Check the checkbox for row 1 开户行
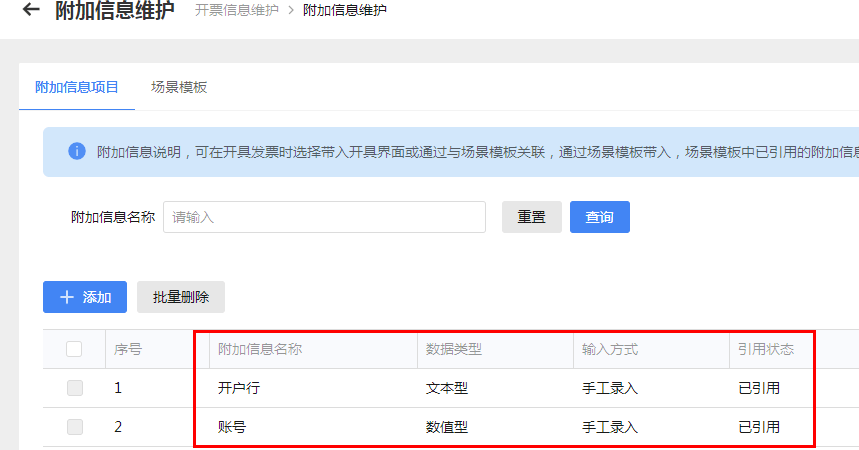The height and width of the screenshot is (450, 859). pyautogui.click(x=75, y=388)
